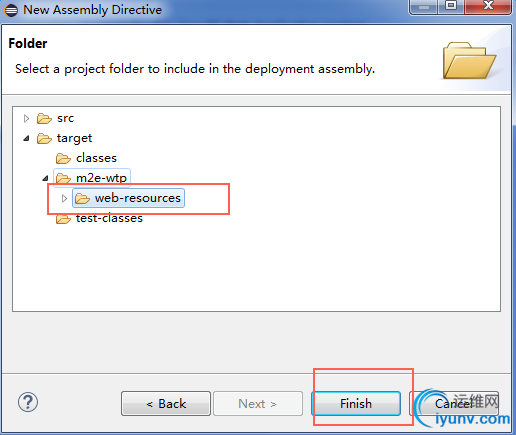Screen dimensions: 516x435
Task: Collapse the target folder node
Action: (26, 138)
